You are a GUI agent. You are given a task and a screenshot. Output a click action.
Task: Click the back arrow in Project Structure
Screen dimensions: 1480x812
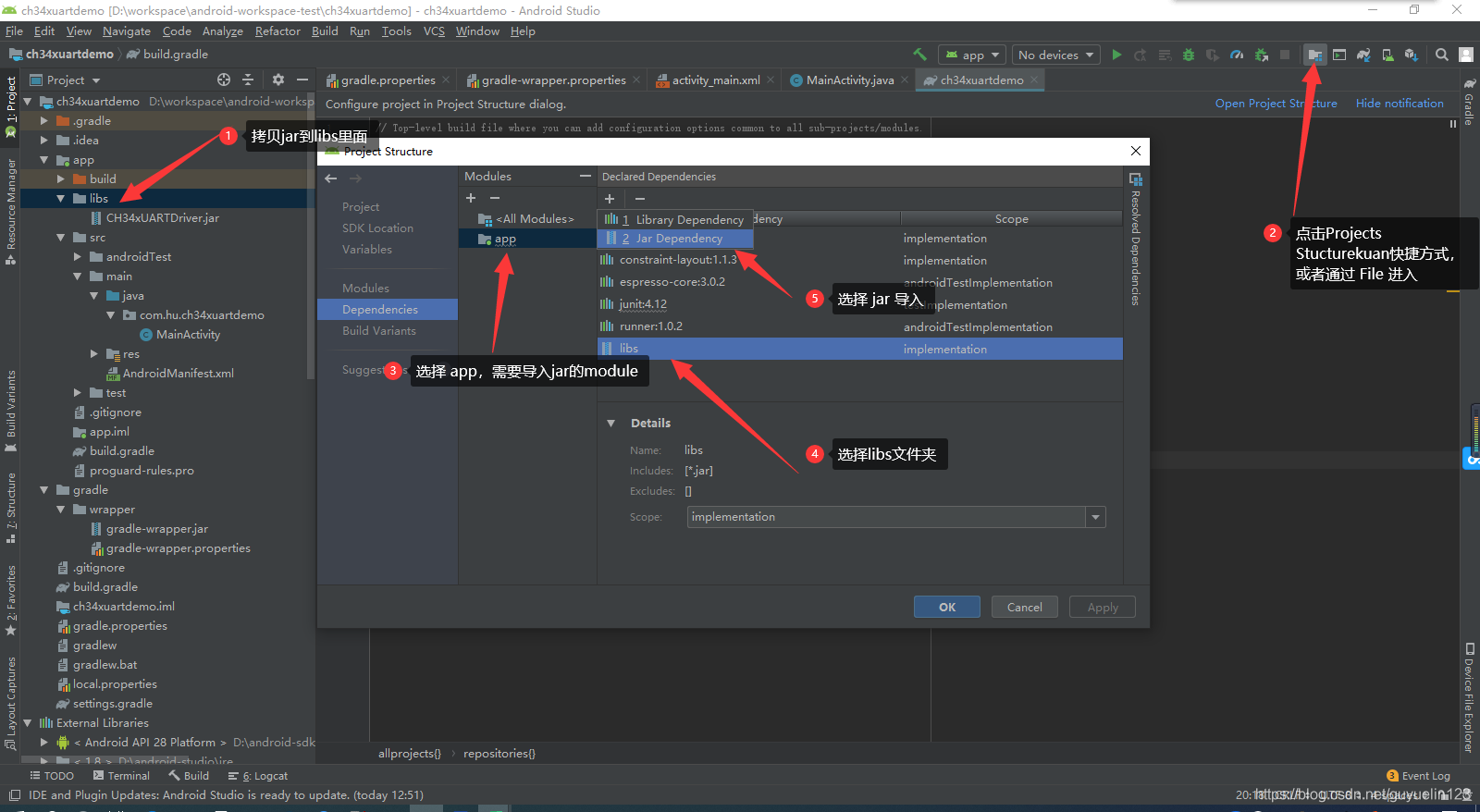click(331, 178)
